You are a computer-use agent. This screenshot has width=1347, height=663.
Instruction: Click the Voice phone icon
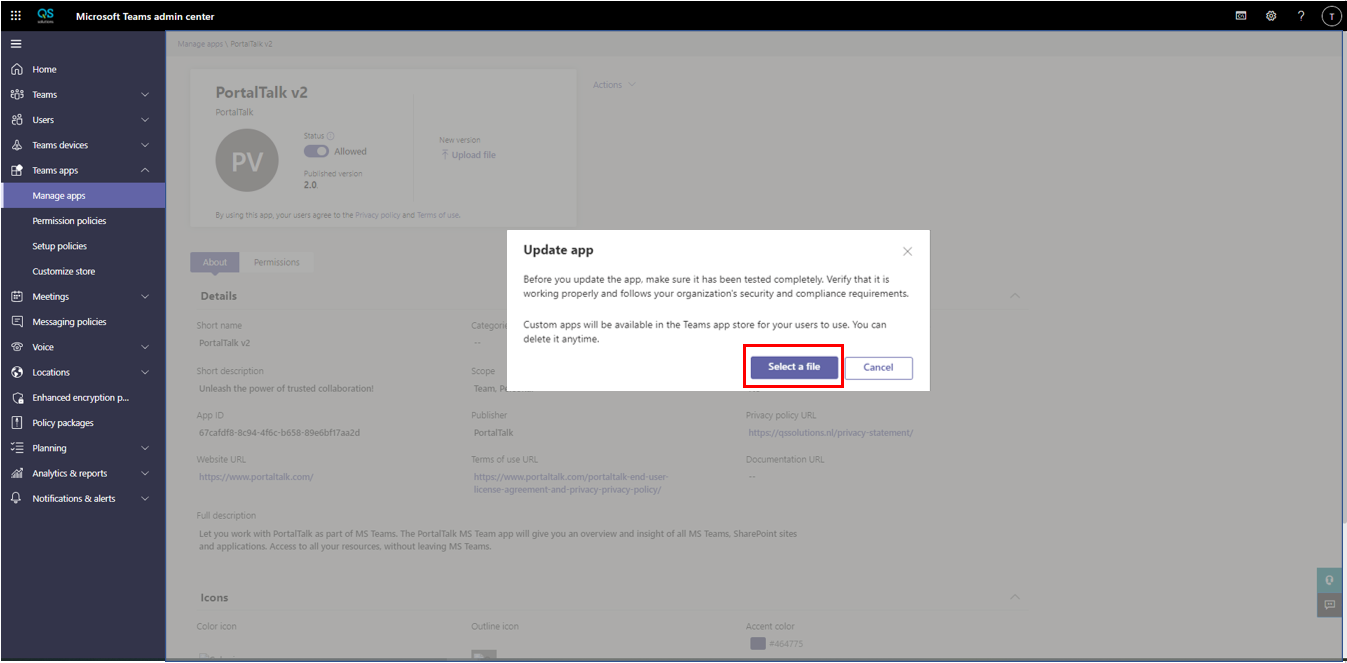[x=16, y=347]
